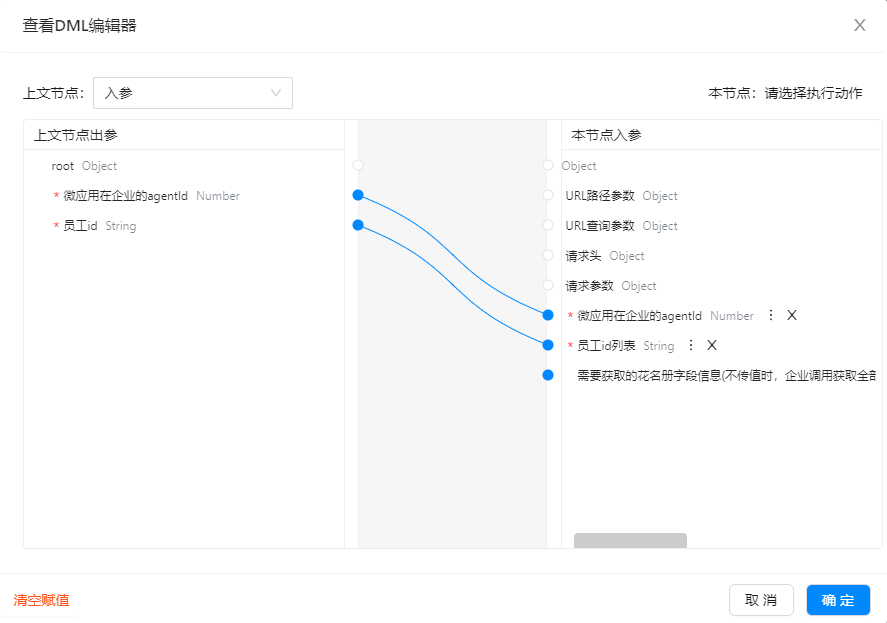Toggle the empty port beside 请求参数

point(547,285)
